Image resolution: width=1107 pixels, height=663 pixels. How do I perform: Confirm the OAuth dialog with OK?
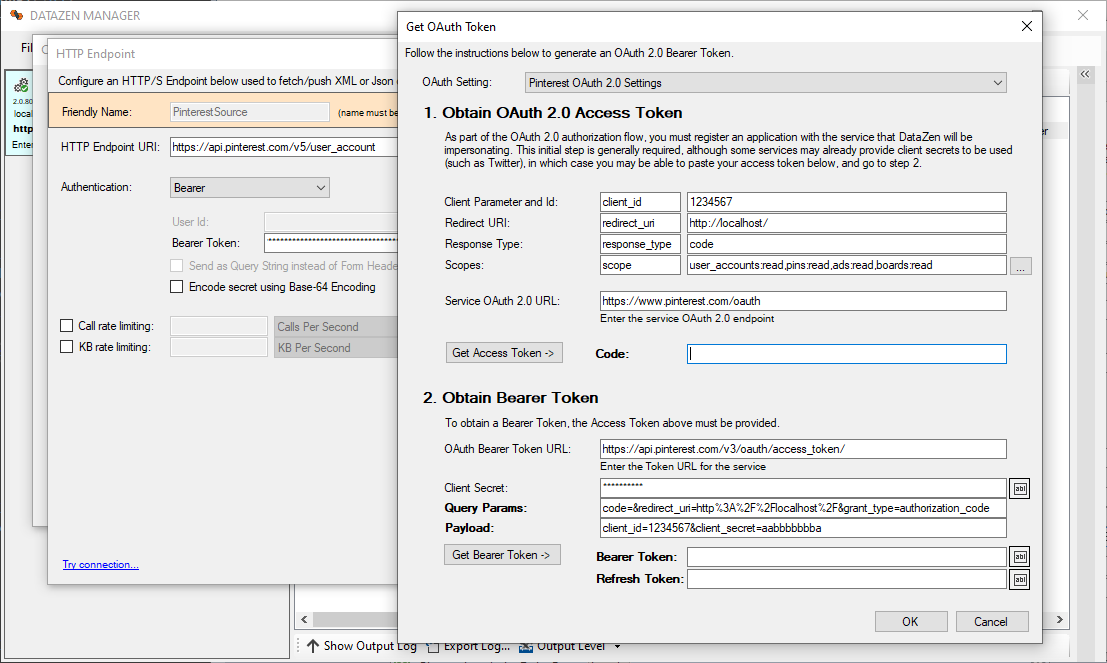click(911, 621)
